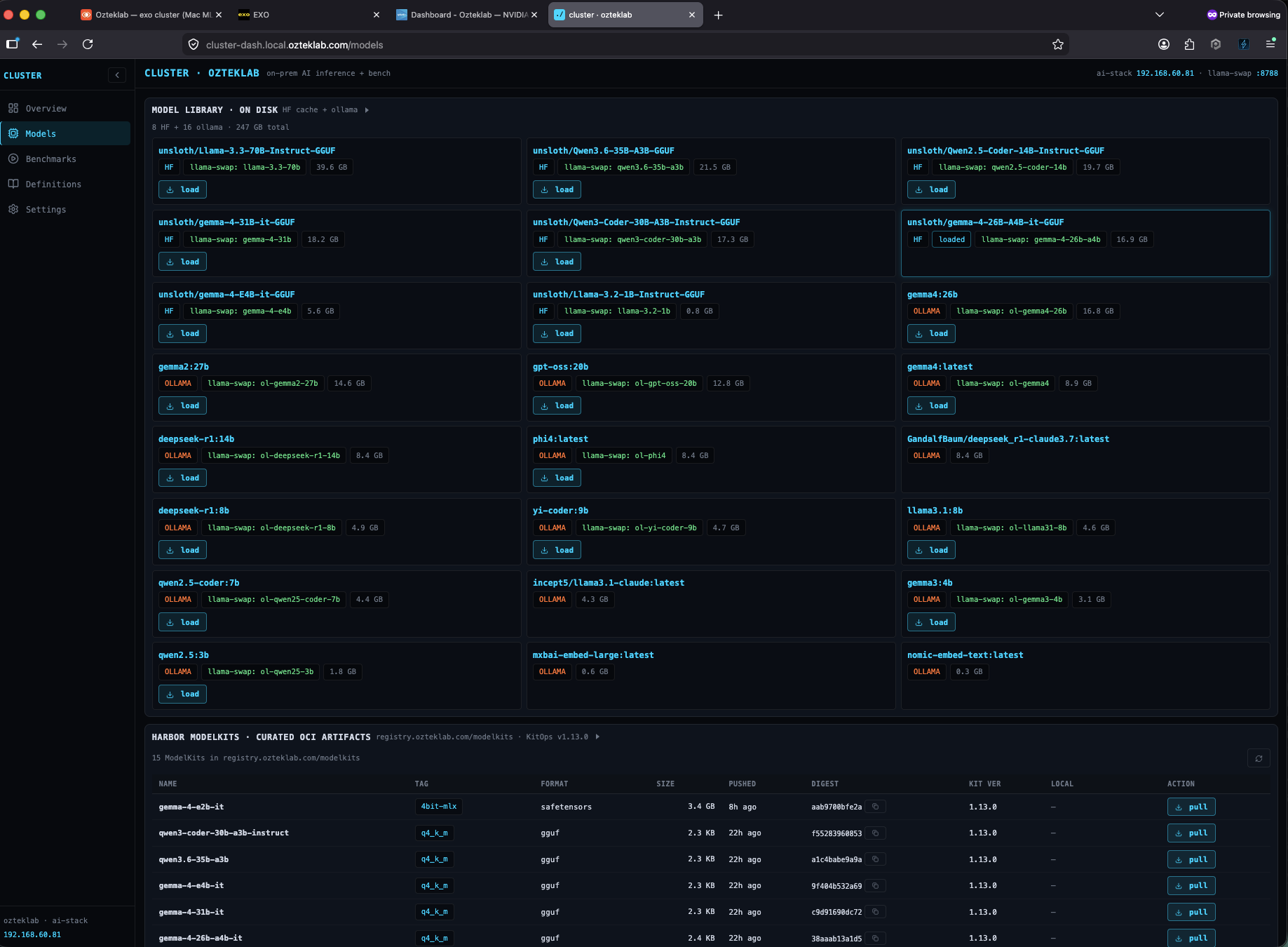Load the phi4:latest model
The image size is (1288, 947).
click(x=557, y=478)
